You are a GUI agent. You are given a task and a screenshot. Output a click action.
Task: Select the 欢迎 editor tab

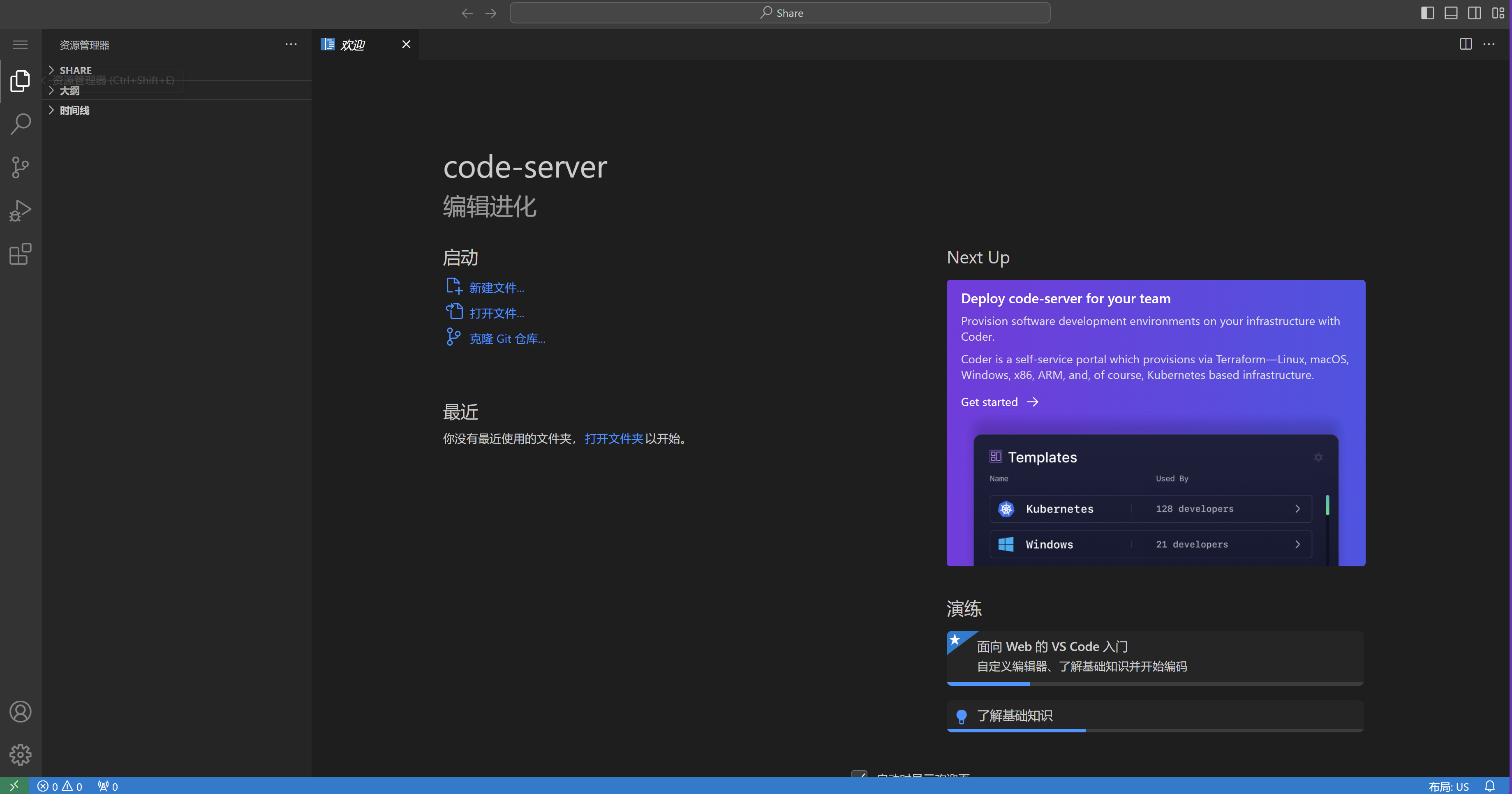click(366, 45)
